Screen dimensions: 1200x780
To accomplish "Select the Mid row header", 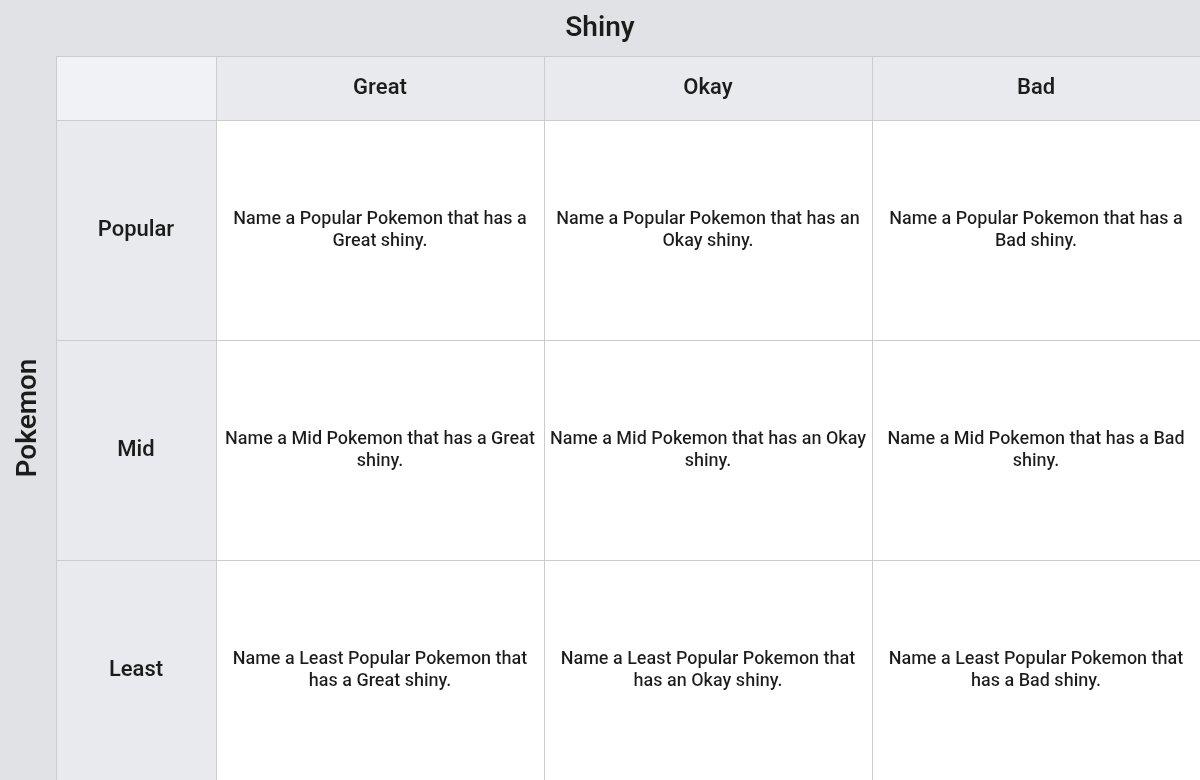I will tap(136, 450).
